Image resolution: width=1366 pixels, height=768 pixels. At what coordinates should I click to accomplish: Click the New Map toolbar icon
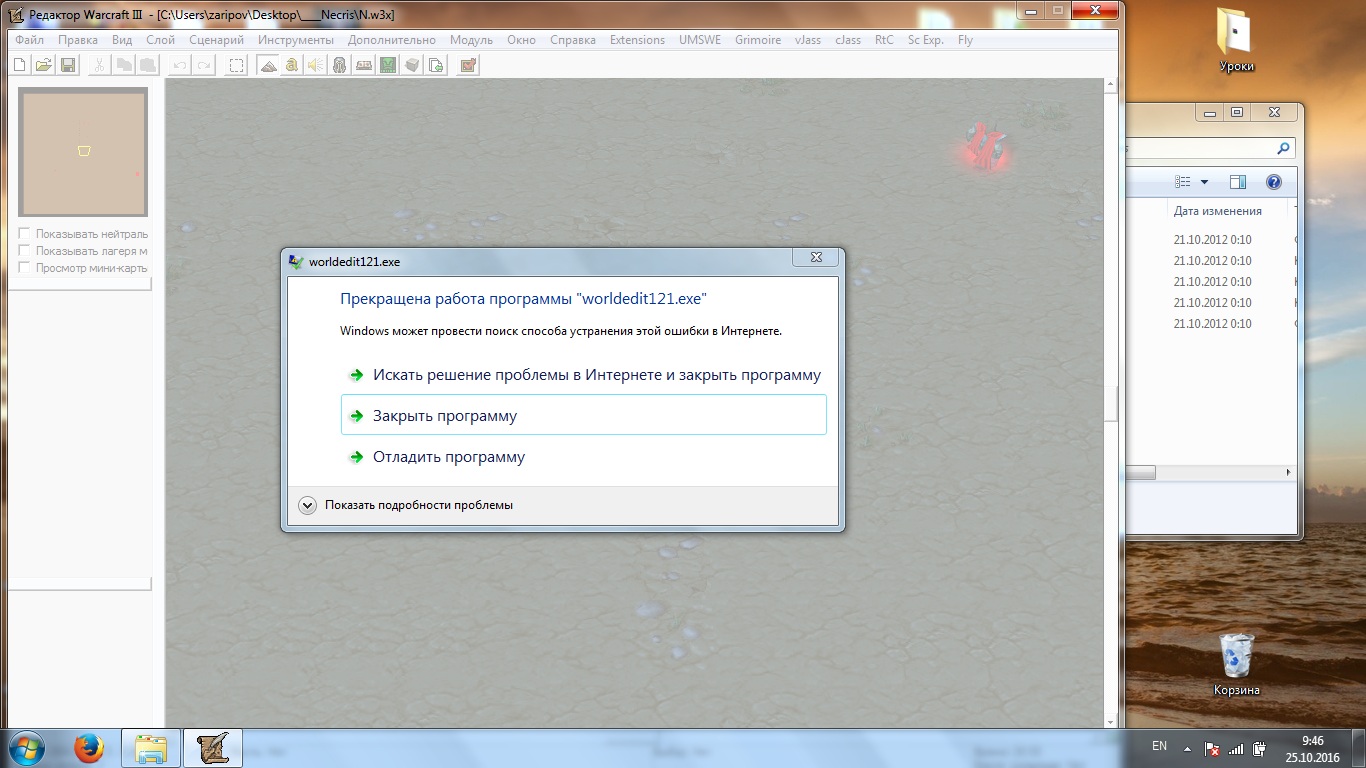[19, 65]
